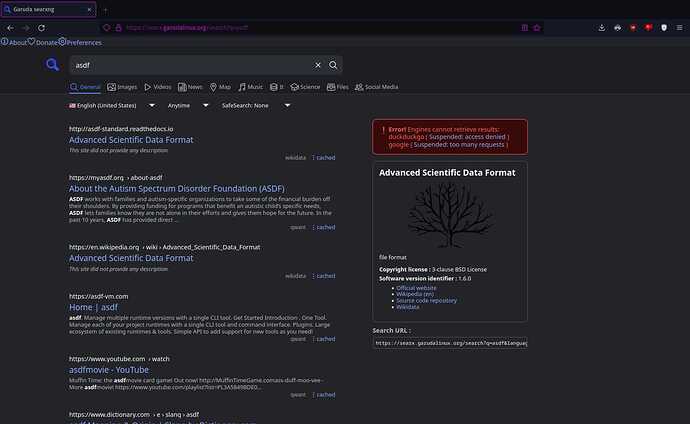
Task: Open the Home | asdf result
Action: [93, 307]
